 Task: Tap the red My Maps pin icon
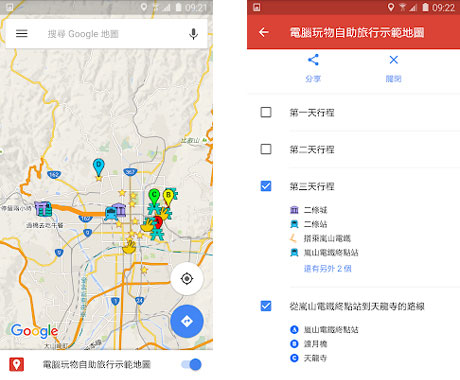coord(17,365)
